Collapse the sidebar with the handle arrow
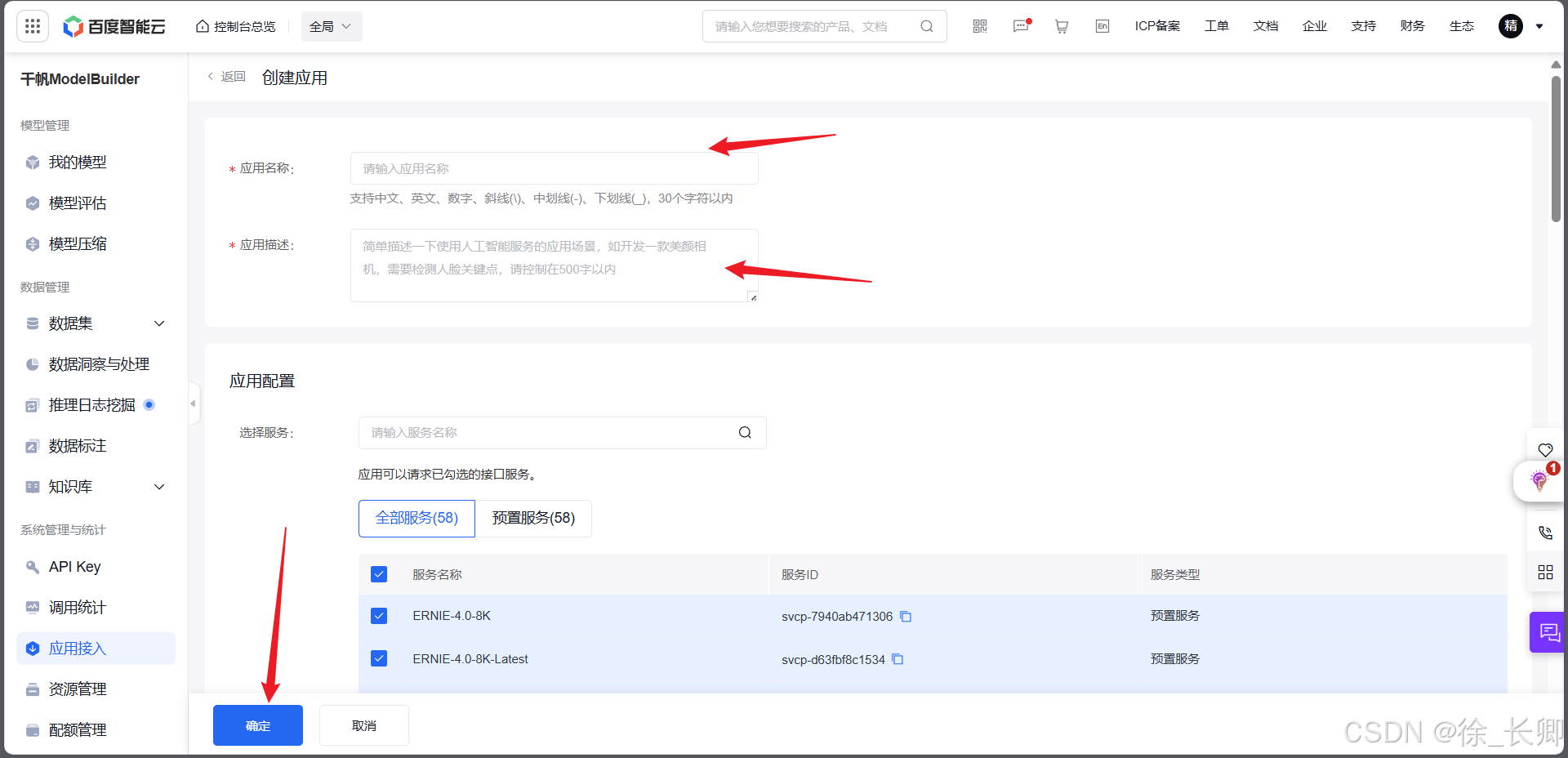The height and width of the screenshot is (758, 1568). 194,404
